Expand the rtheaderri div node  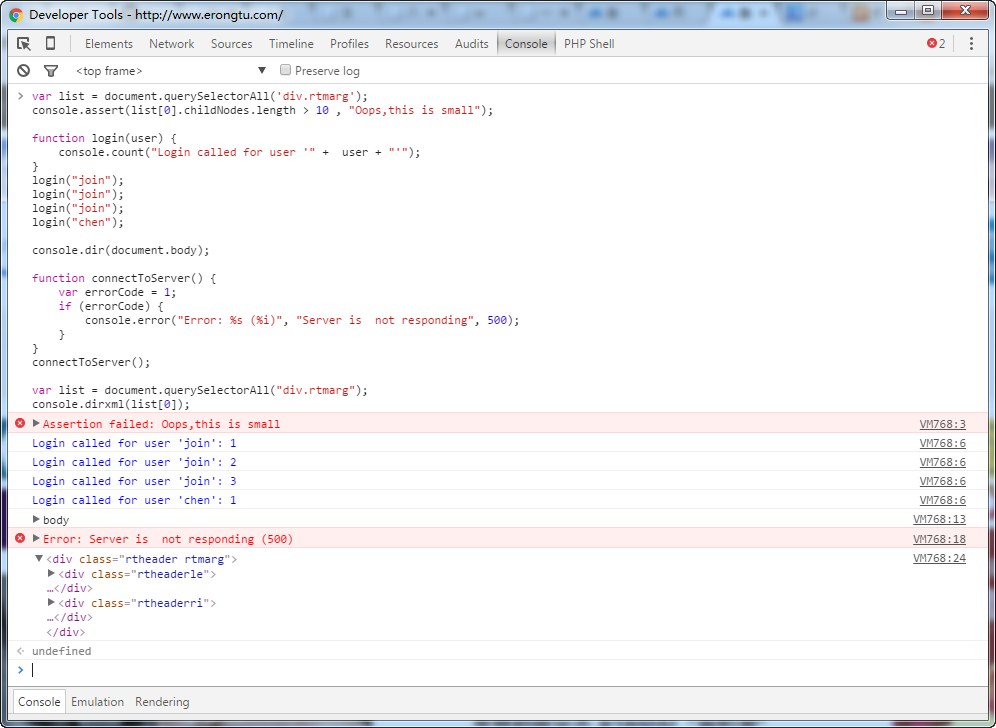[51, 602]
